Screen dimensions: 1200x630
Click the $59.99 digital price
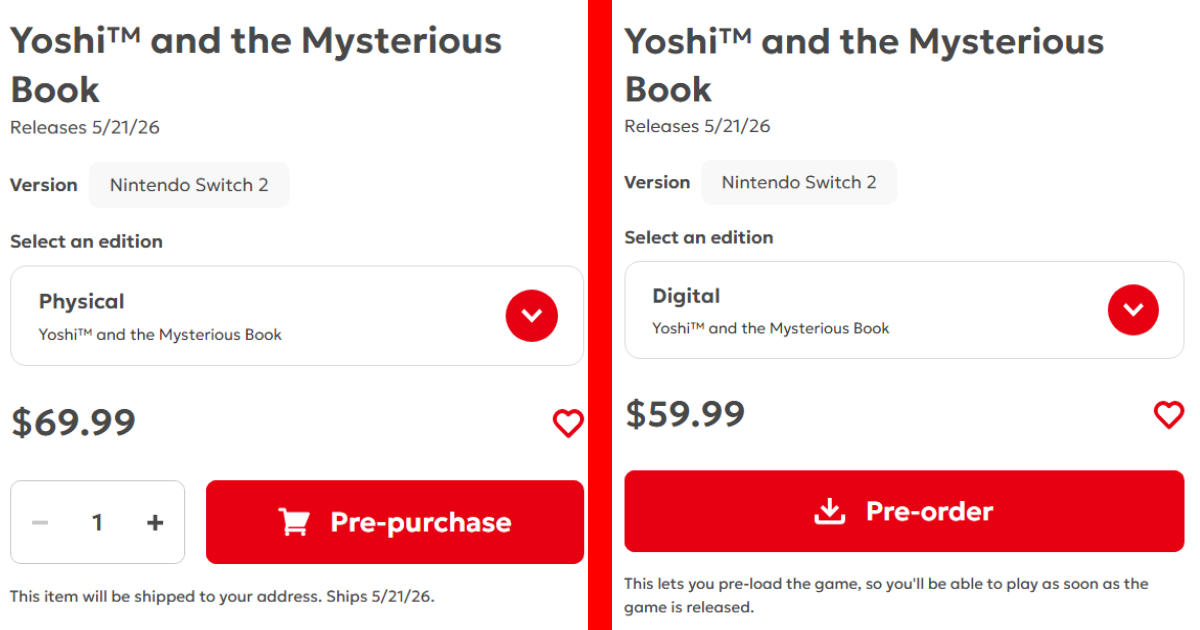685,413
